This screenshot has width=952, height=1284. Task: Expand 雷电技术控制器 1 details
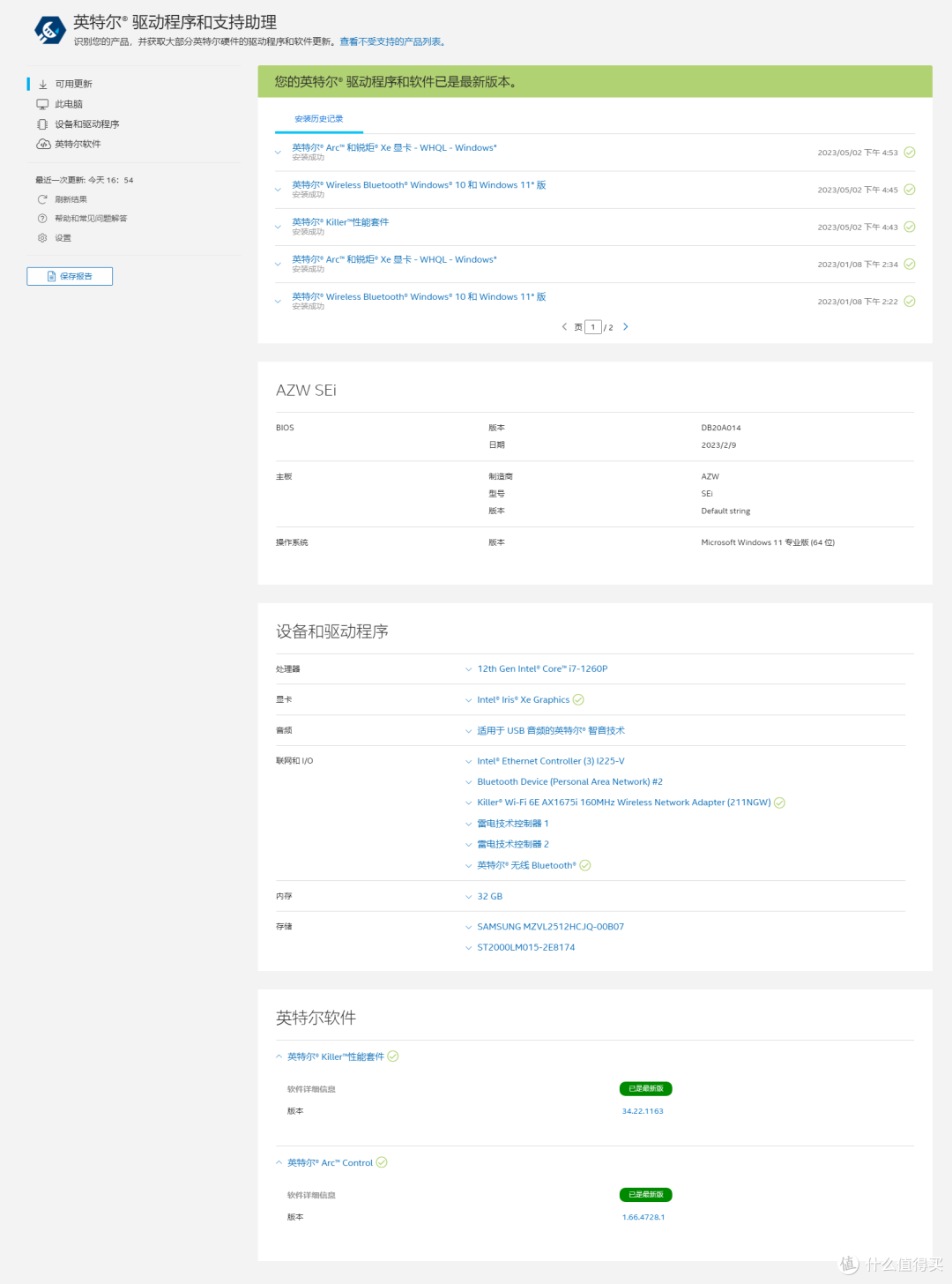tap(469, 824)
